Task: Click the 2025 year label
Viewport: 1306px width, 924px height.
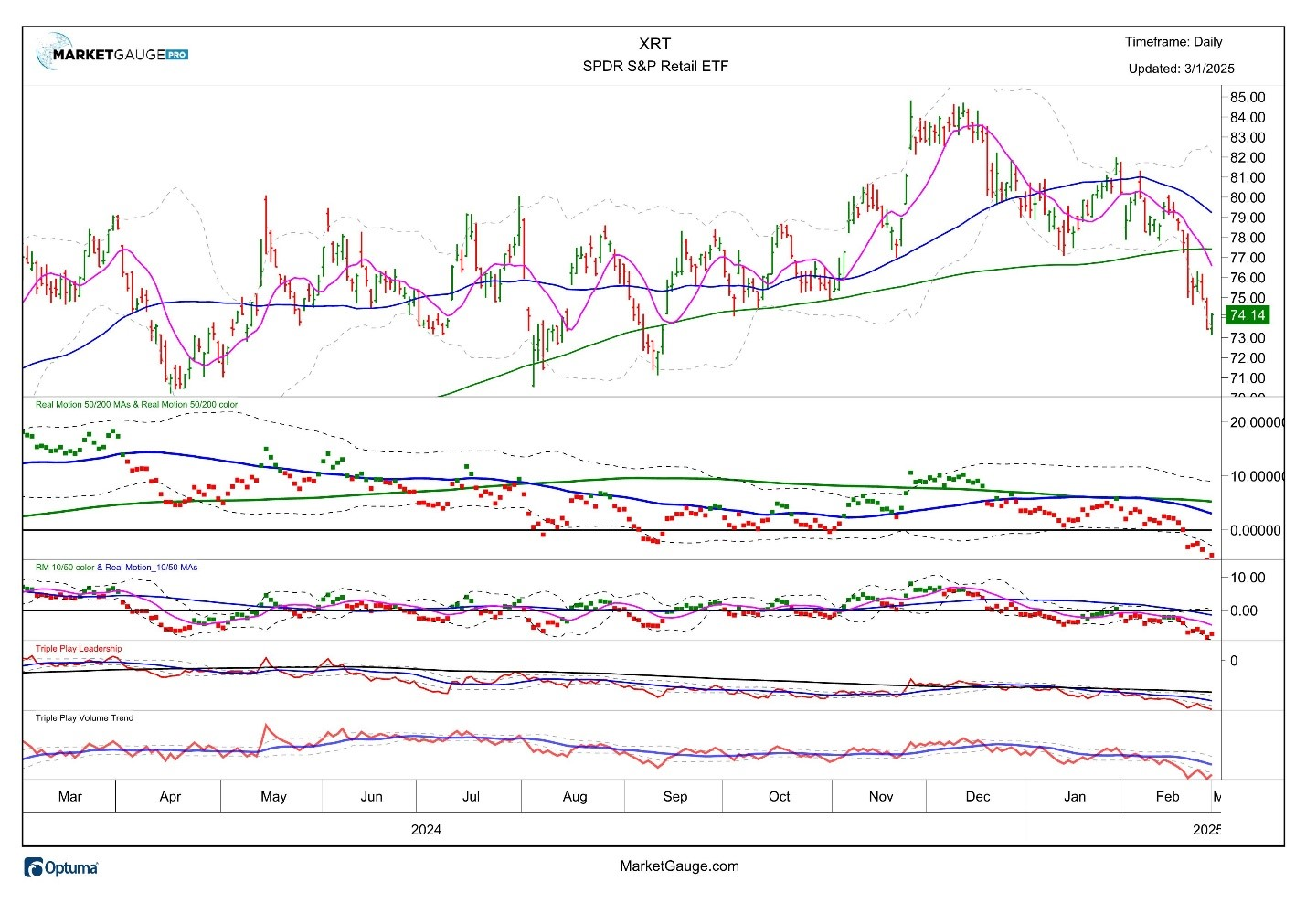Action: pos(1206,830)
